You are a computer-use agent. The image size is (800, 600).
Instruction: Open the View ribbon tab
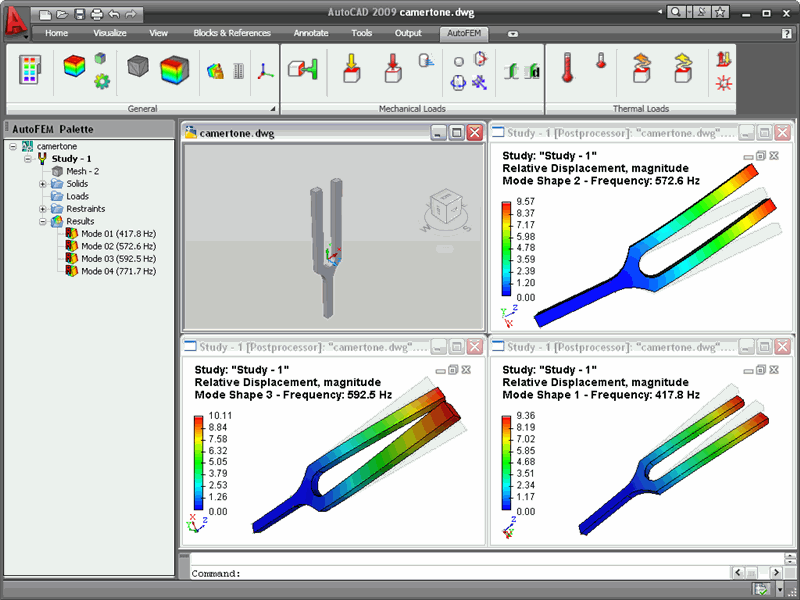pos(158,33)
